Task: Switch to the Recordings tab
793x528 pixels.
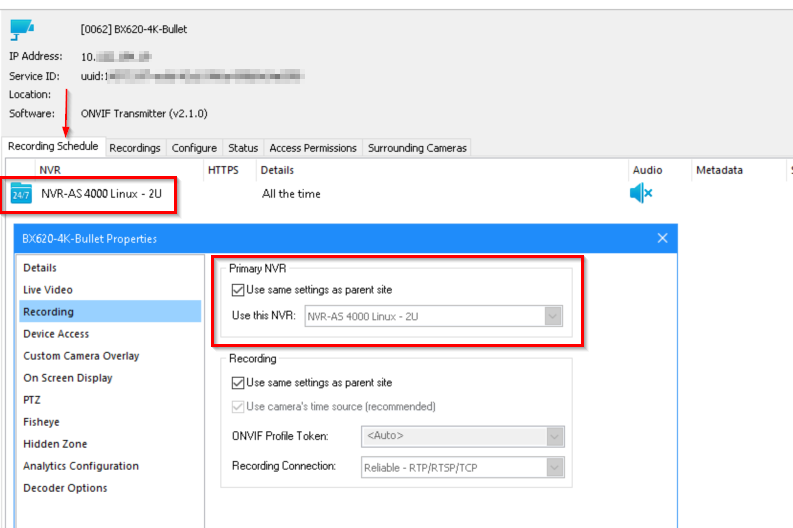Action: pyautogui.click(x=135, y=148)
